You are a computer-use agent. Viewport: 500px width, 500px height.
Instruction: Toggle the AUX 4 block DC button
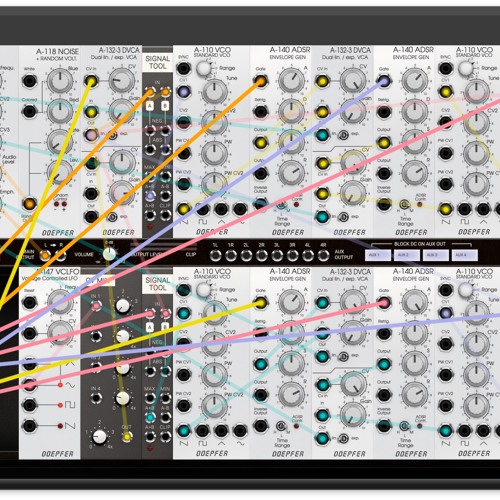coord(465,255)
